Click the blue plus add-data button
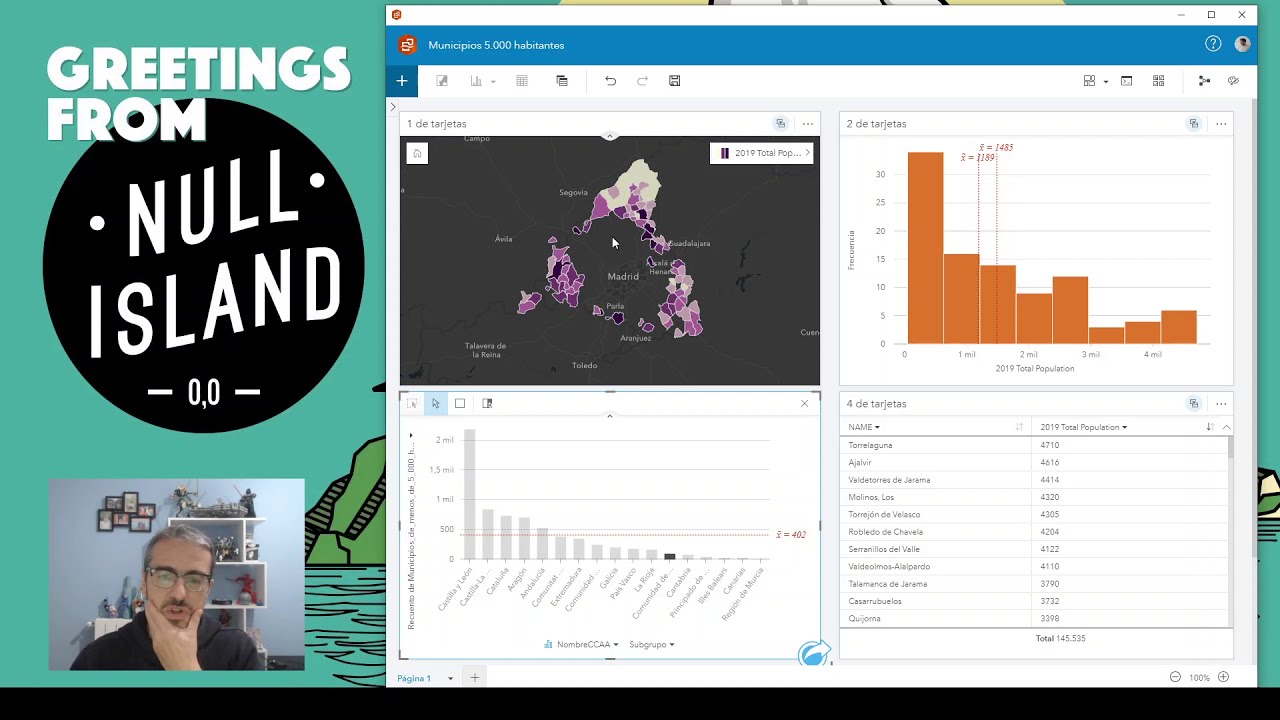This screenshot has width=1280, height=720. (x=402, y=81)
